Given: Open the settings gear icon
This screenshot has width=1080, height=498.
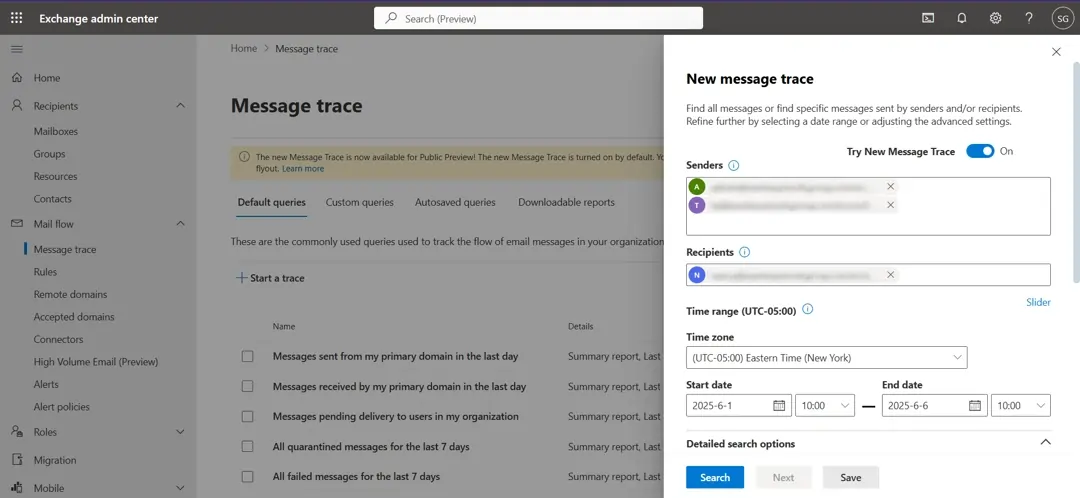Looking at the screenshot, I should pyautogui.click(x=995, y=19).
